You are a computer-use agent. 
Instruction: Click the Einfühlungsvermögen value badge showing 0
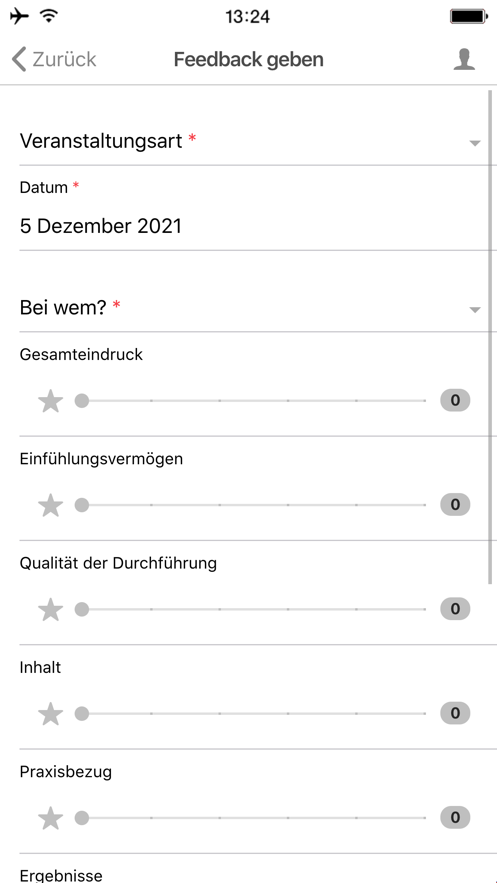point(455,505)
